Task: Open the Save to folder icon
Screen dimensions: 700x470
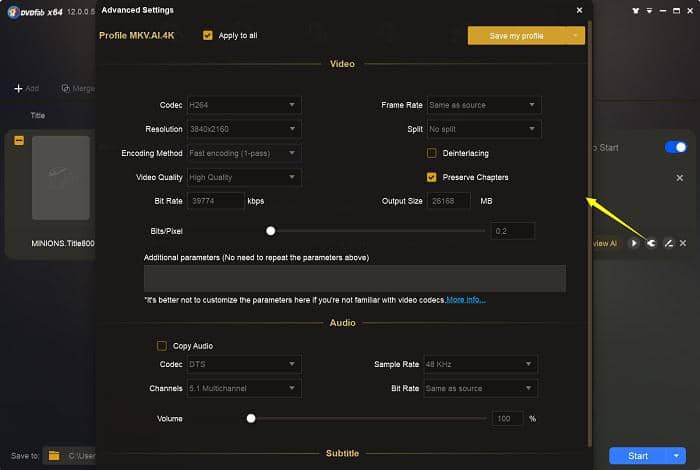Action: pos(54,456)
